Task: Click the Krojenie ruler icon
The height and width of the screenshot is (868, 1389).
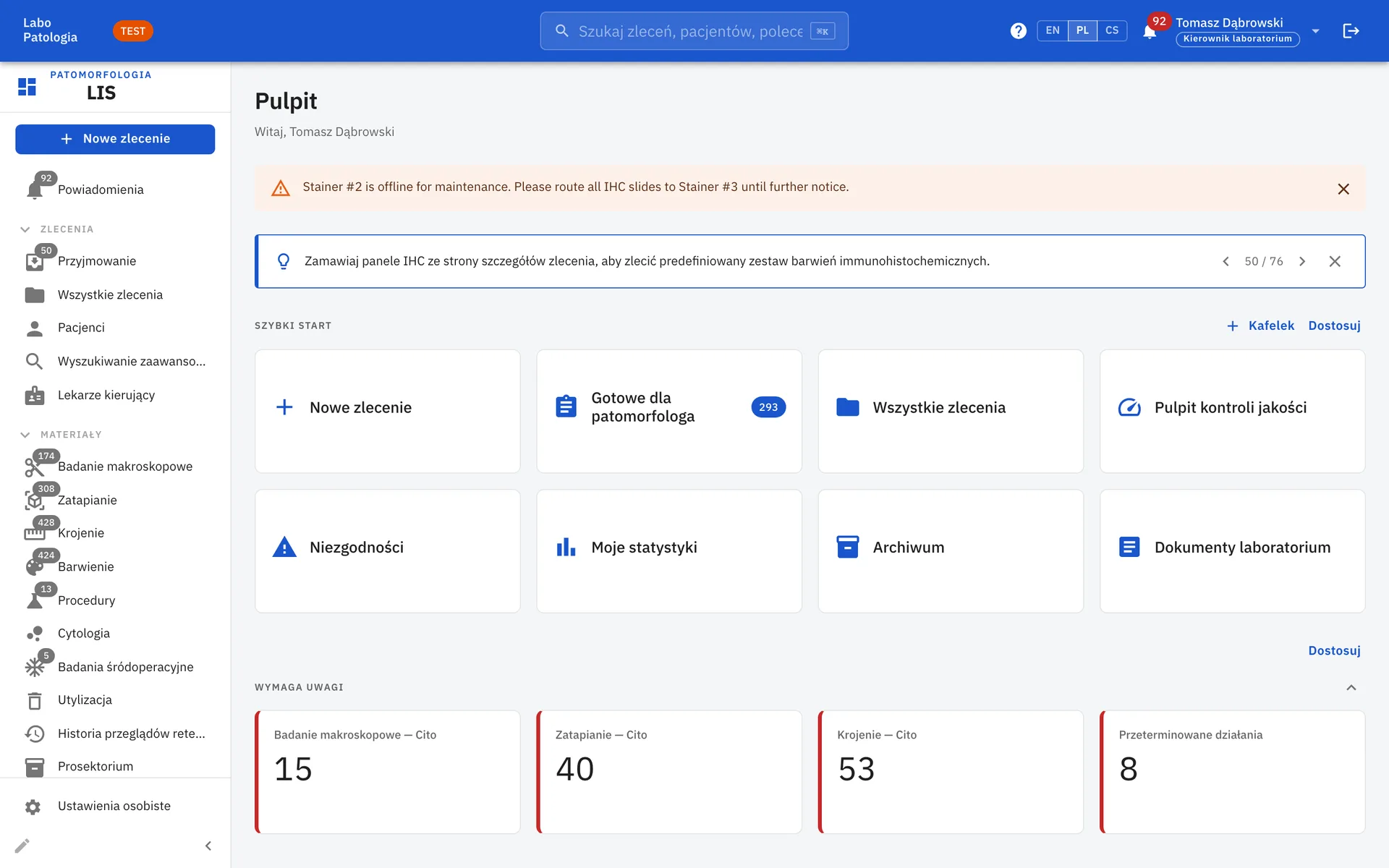Action: pos(34,534)
